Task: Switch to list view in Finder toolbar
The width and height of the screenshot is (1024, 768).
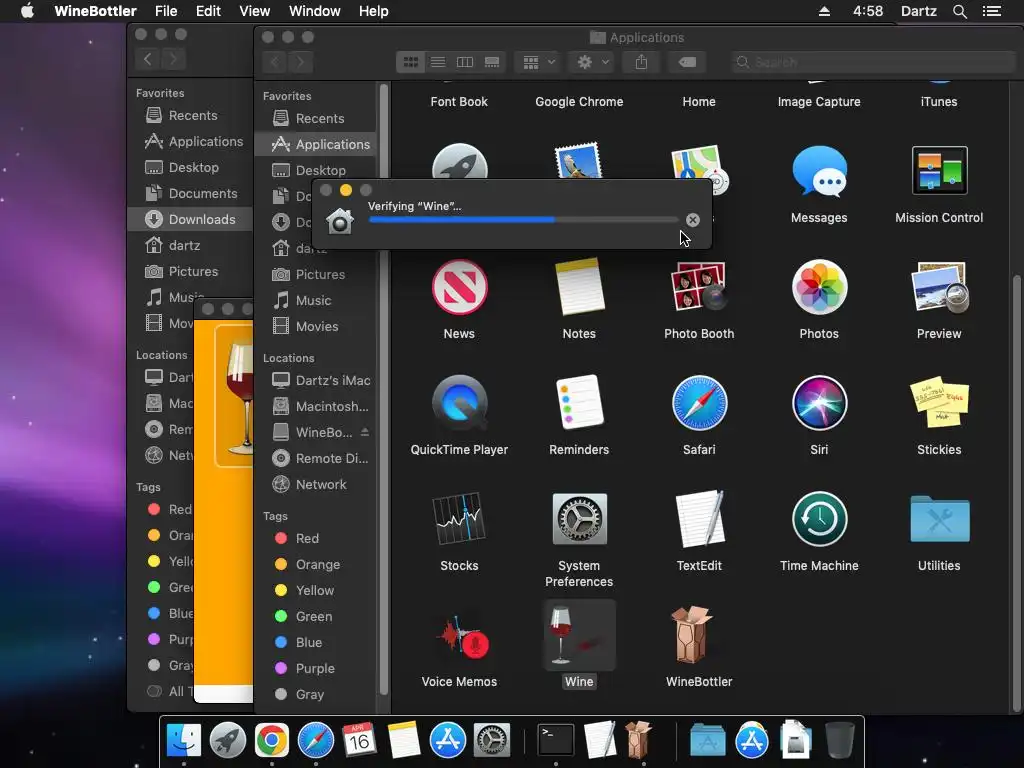Action: click(x=438, y=62)
